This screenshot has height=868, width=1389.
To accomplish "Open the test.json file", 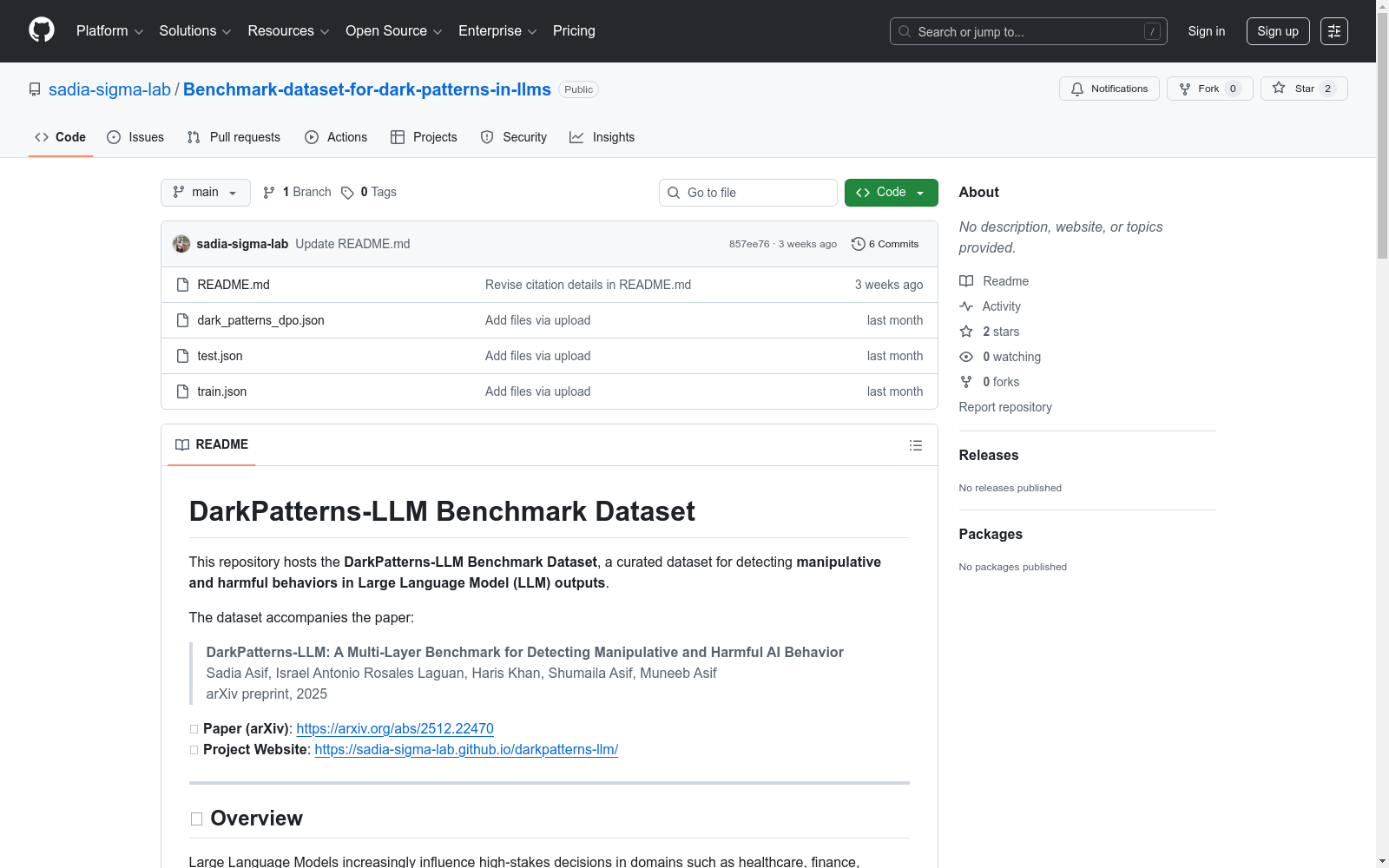I will 220,356.
